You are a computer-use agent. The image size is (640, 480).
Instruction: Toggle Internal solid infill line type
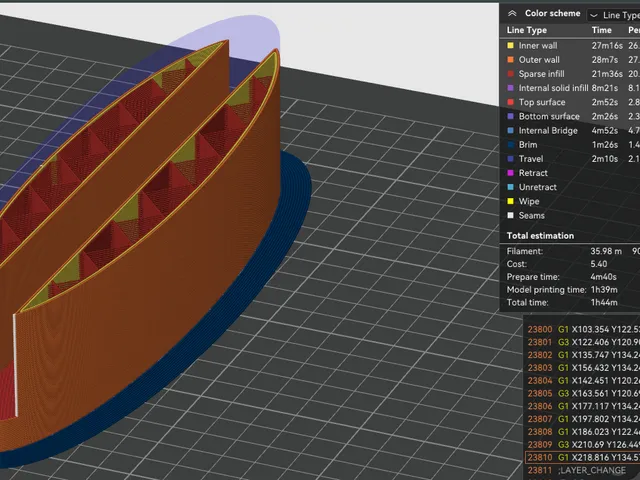point(553,88)
